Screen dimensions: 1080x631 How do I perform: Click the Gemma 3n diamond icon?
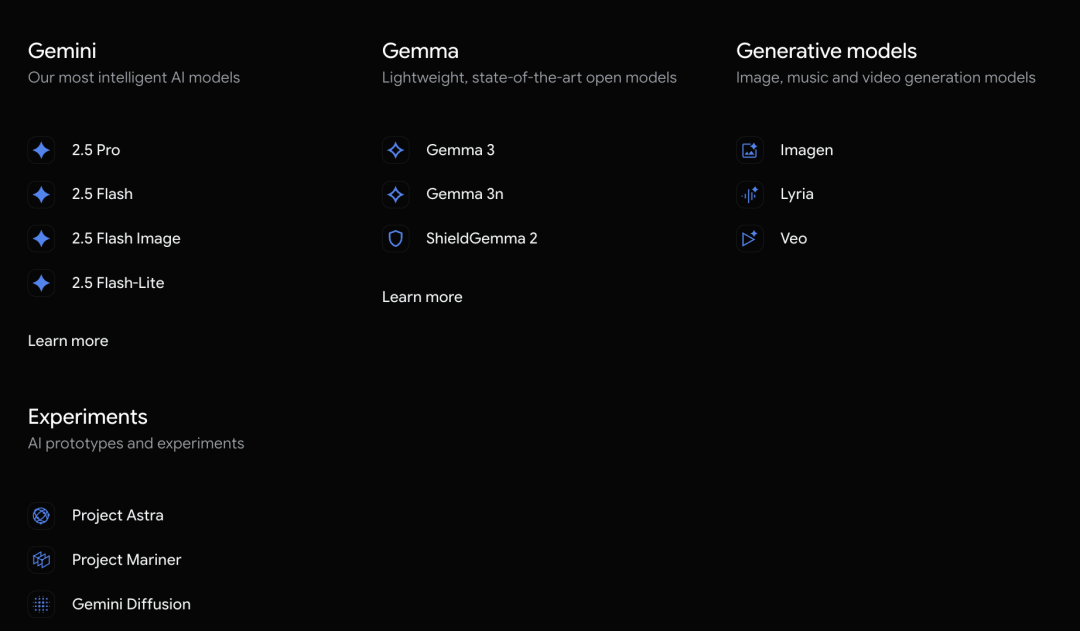click(396, 194)
